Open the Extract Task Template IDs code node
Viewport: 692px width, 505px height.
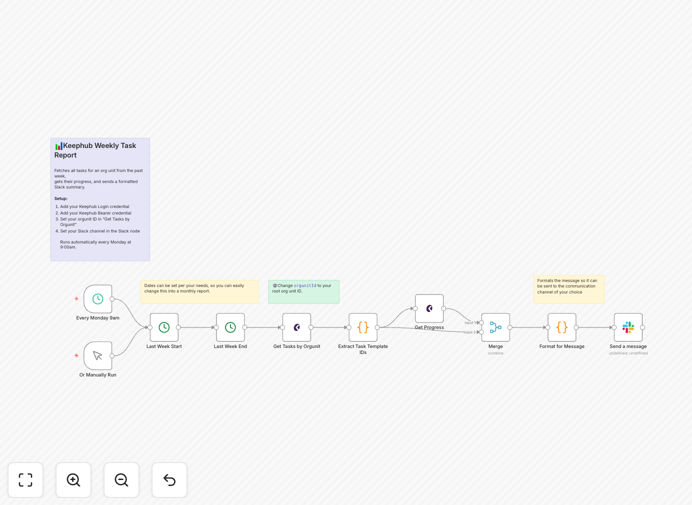pyautogui.click(x=363, y=328)
